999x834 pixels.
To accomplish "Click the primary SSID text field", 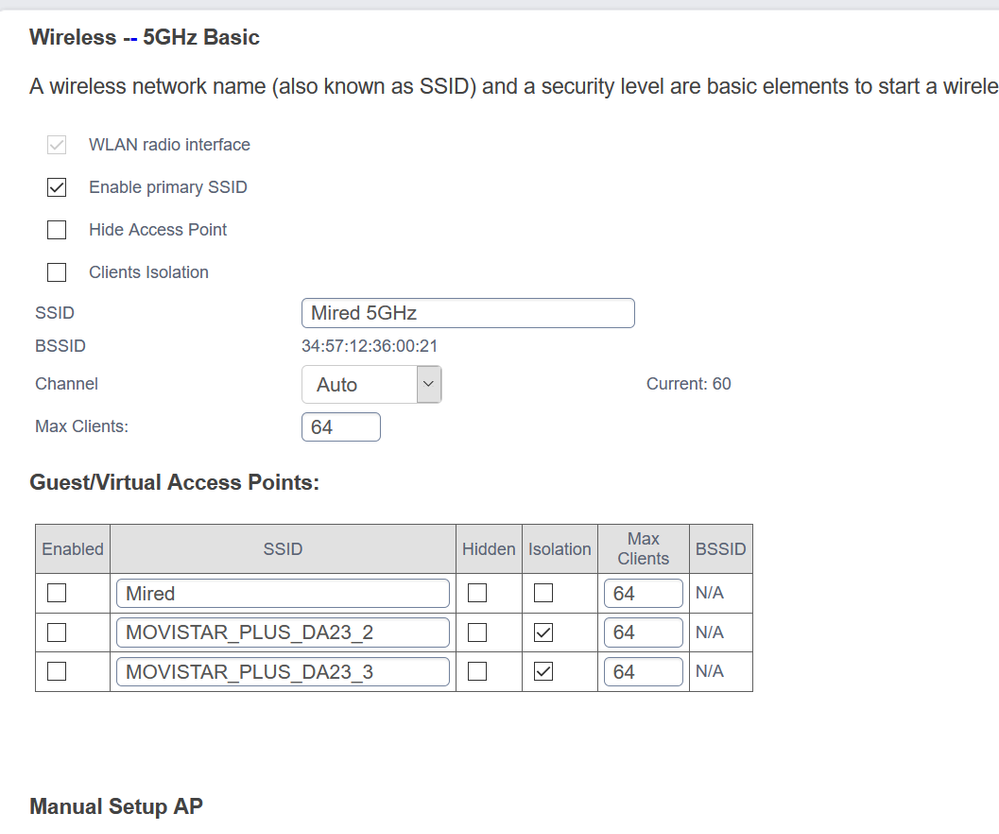I will click(x=467, y=313).
